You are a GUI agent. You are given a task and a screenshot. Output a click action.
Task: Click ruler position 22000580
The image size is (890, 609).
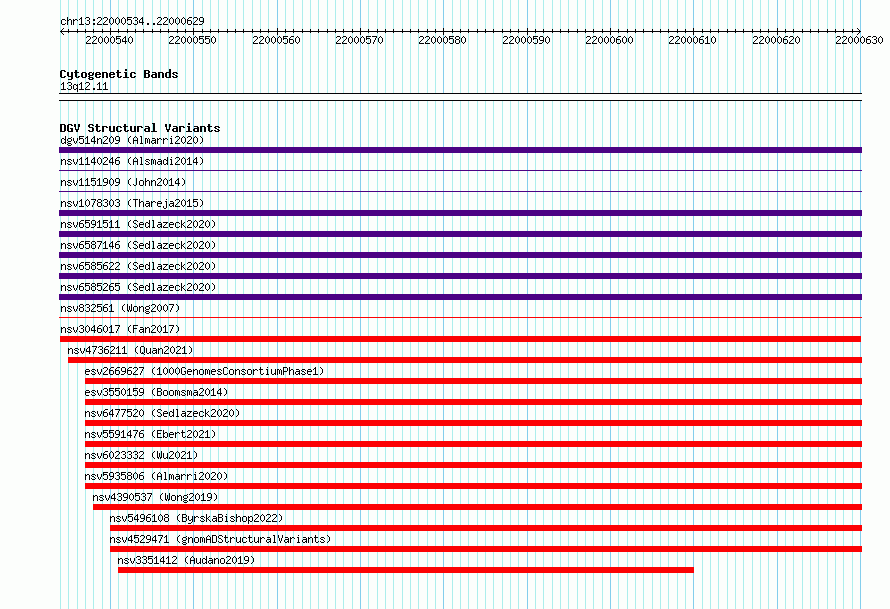tap(442, 40)
